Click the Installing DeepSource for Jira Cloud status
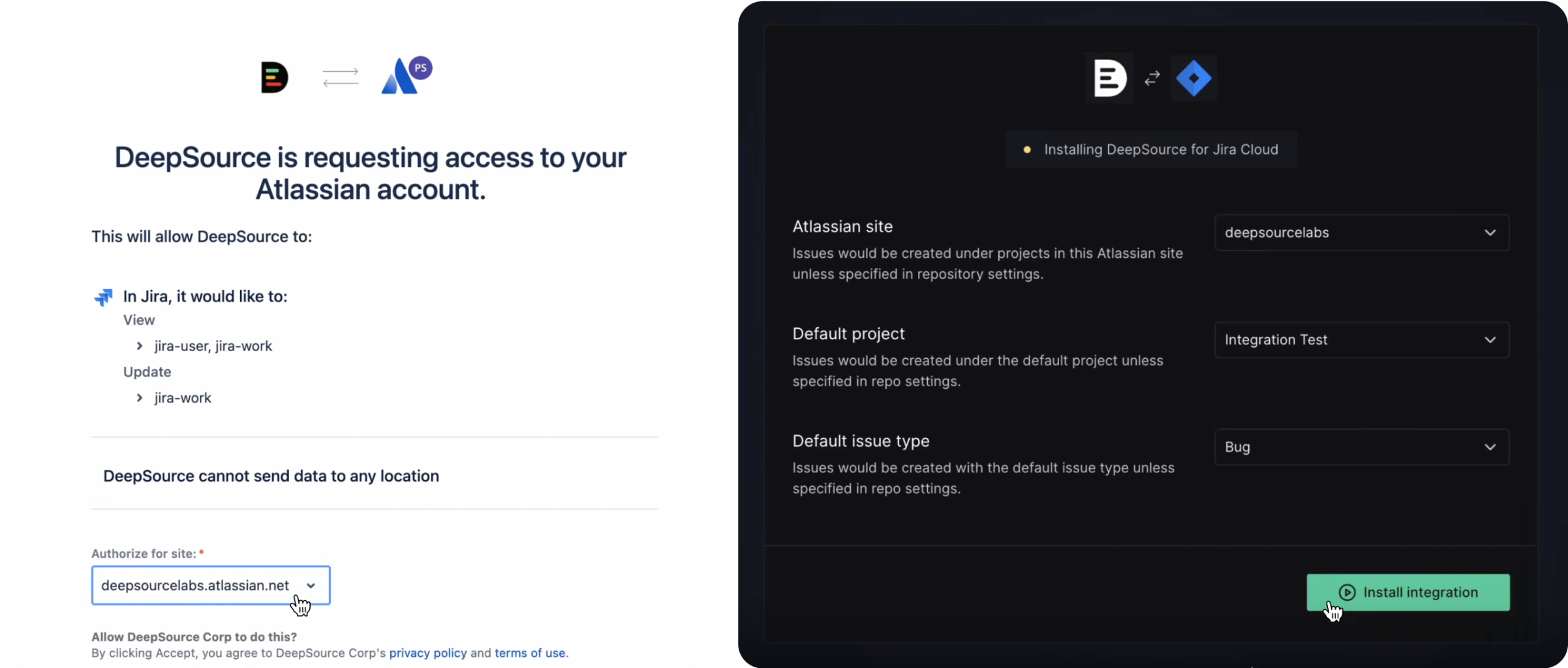 click(x=1160, y=149)
